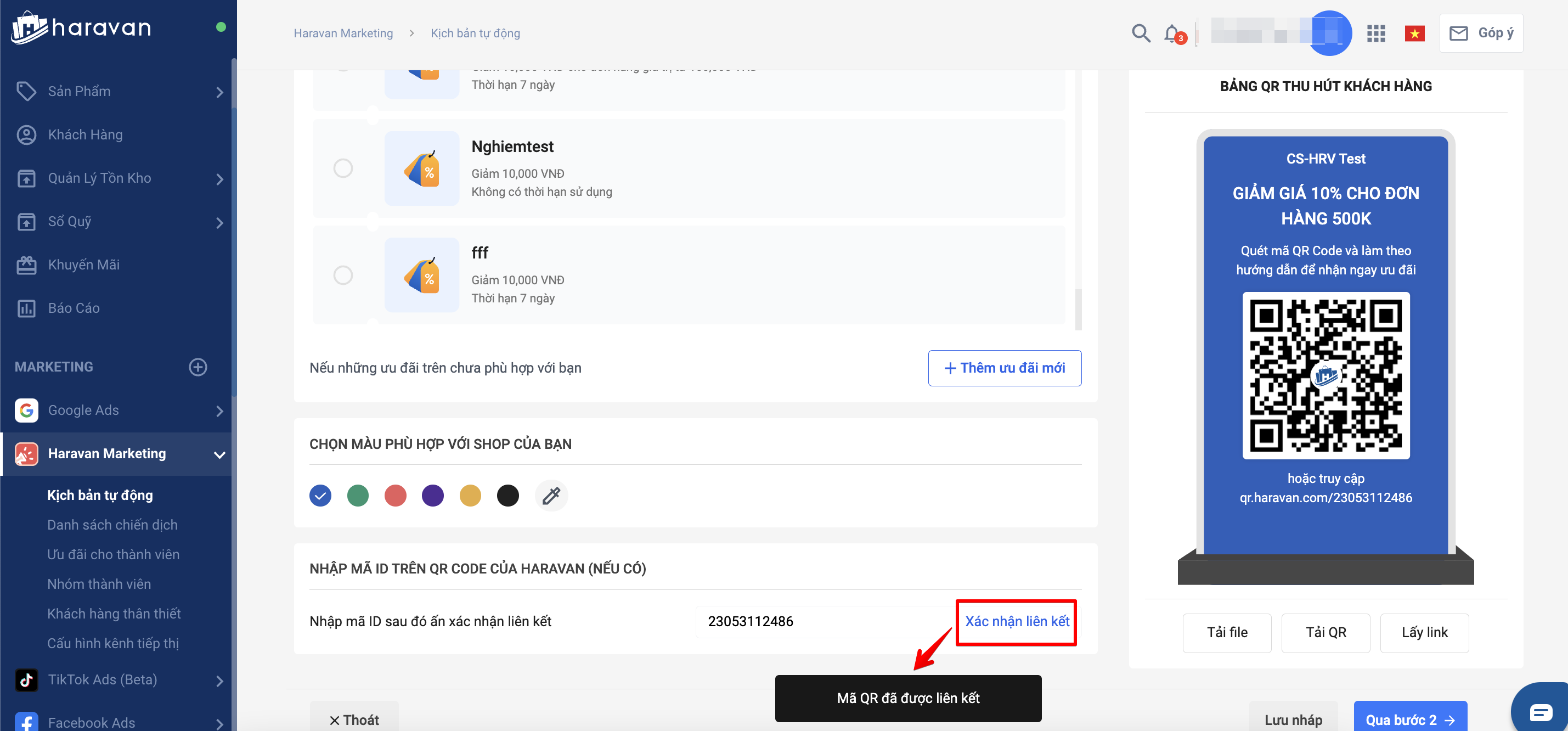Open Ưu đãi cho thành viên
The width and height of the screenshot is (1568, 731).
113,554
